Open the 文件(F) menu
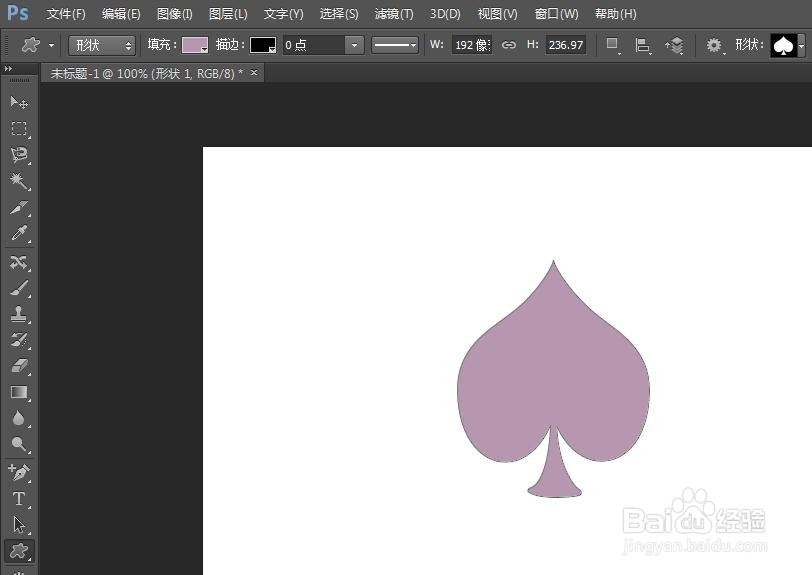This screenshot has height=575, width=812. click(66, 14)
